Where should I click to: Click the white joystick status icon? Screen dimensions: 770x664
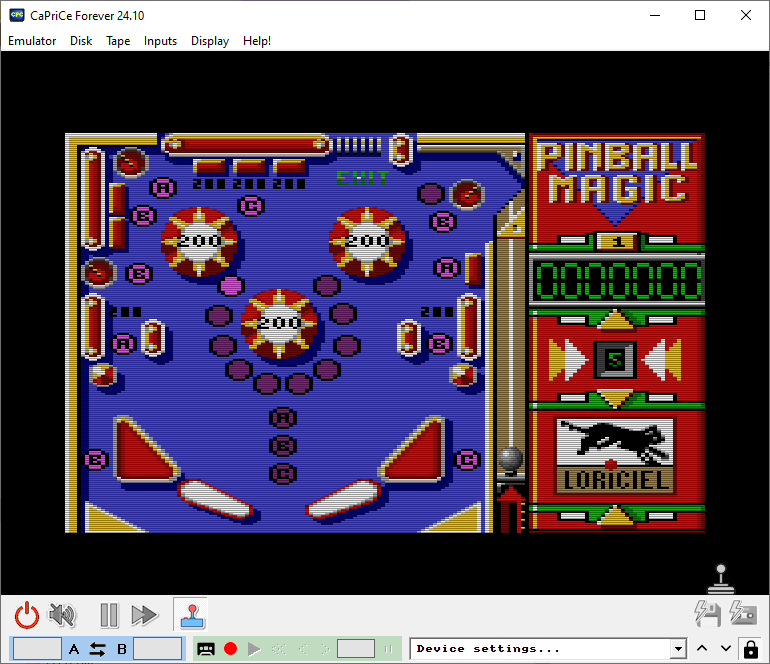pyautogui.click(x=721, y=579)
